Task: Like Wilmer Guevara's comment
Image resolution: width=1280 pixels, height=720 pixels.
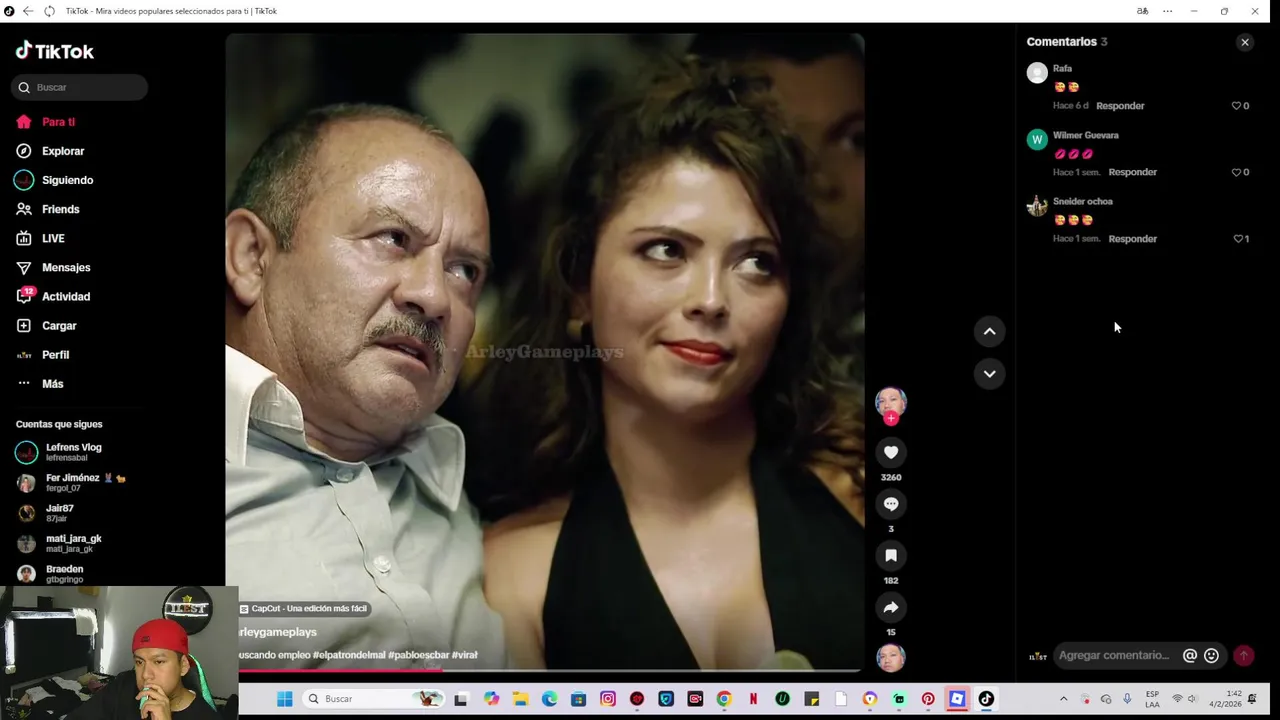Action: [x=1236, y=172]
